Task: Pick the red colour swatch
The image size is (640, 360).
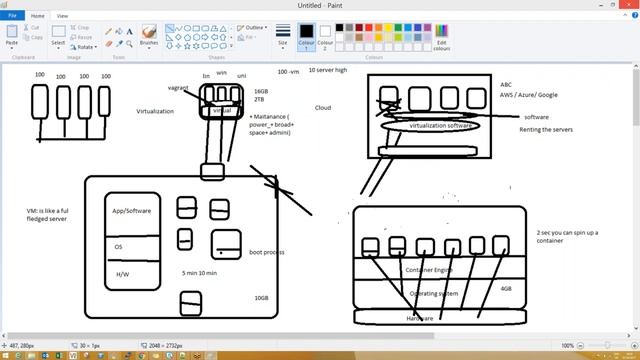Action: [x=369, y=27]
